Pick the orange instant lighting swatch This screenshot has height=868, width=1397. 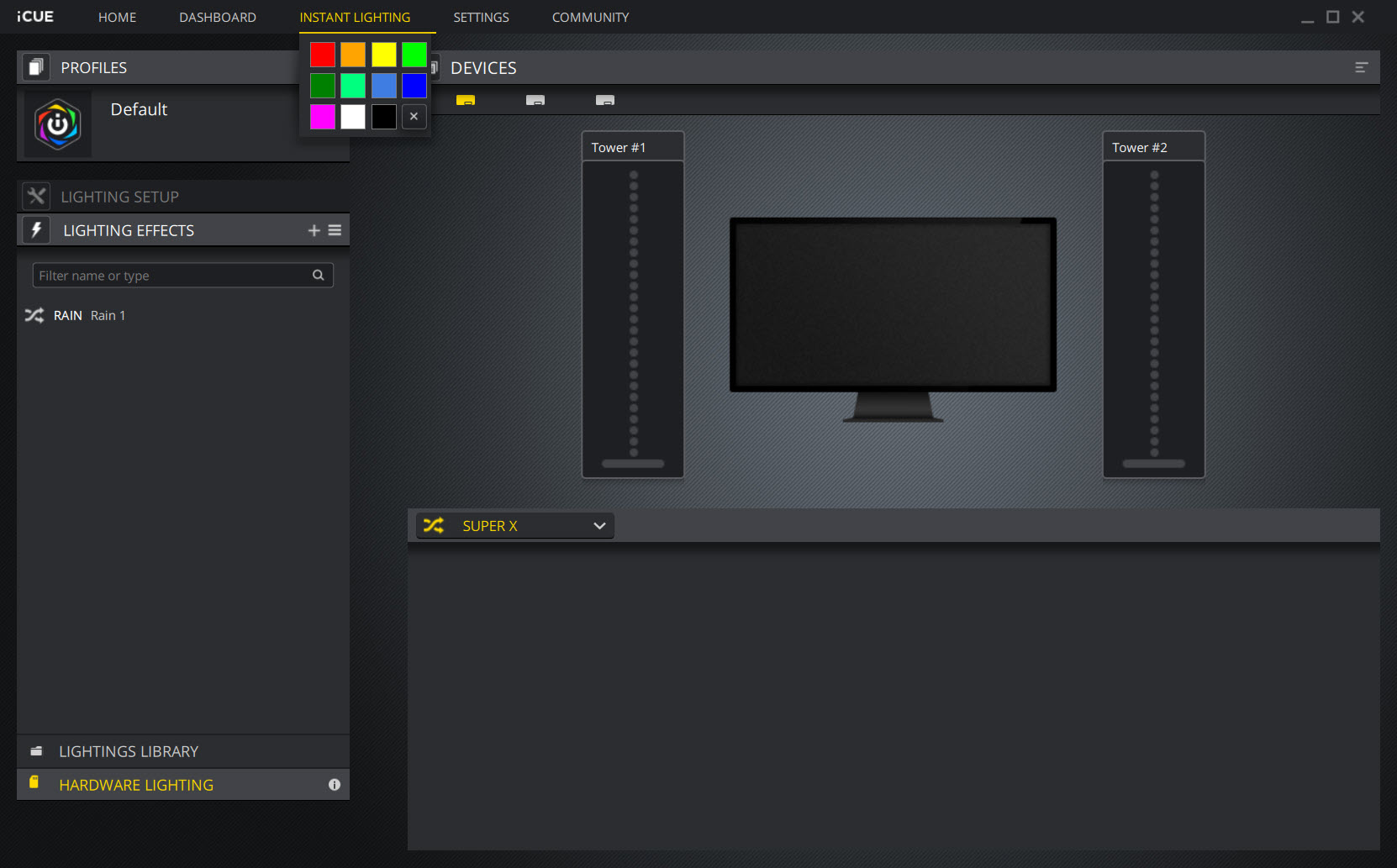click(353, 55)
